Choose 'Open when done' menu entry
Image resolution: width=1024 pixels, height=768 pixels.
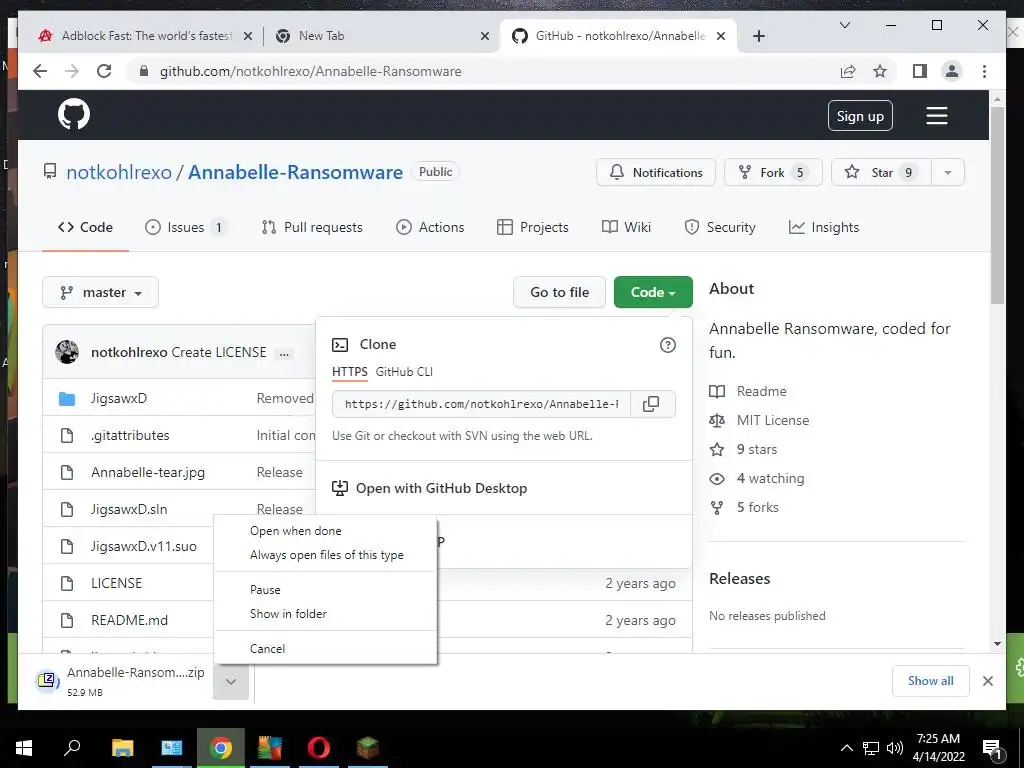coord(325,531)
